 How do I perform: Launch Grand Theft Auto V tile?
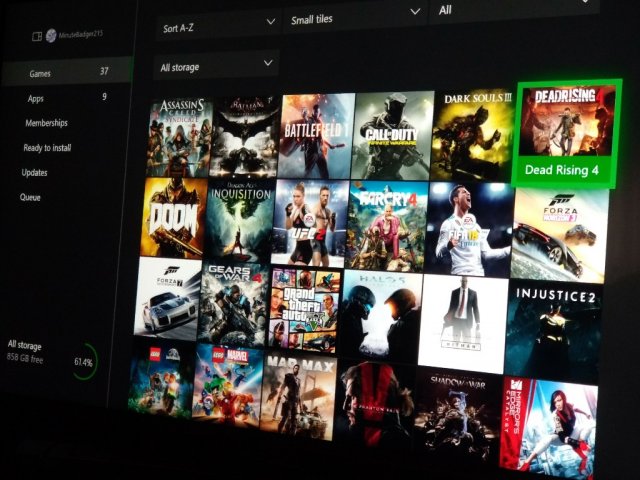305,310
